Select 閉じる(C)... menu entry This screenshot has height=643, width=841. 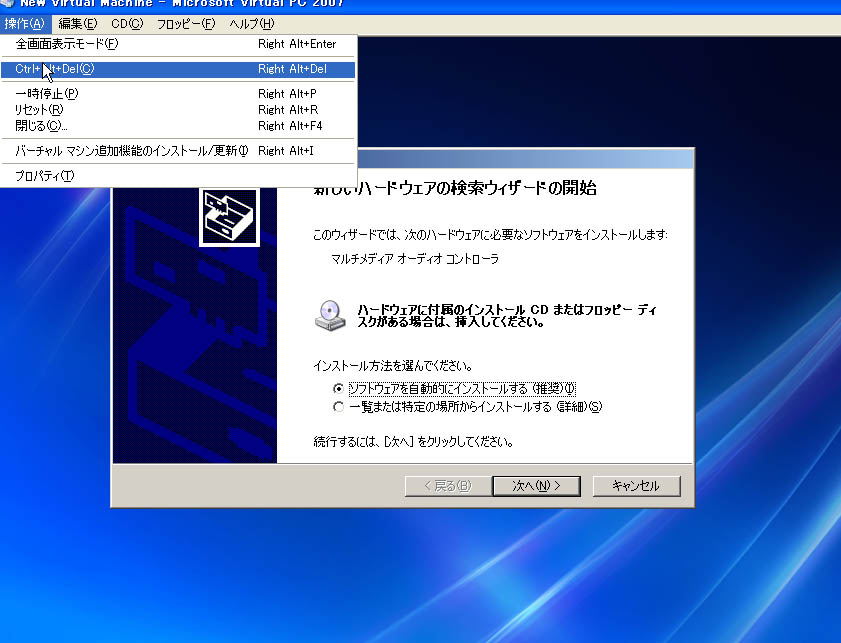tap(178, 126)
